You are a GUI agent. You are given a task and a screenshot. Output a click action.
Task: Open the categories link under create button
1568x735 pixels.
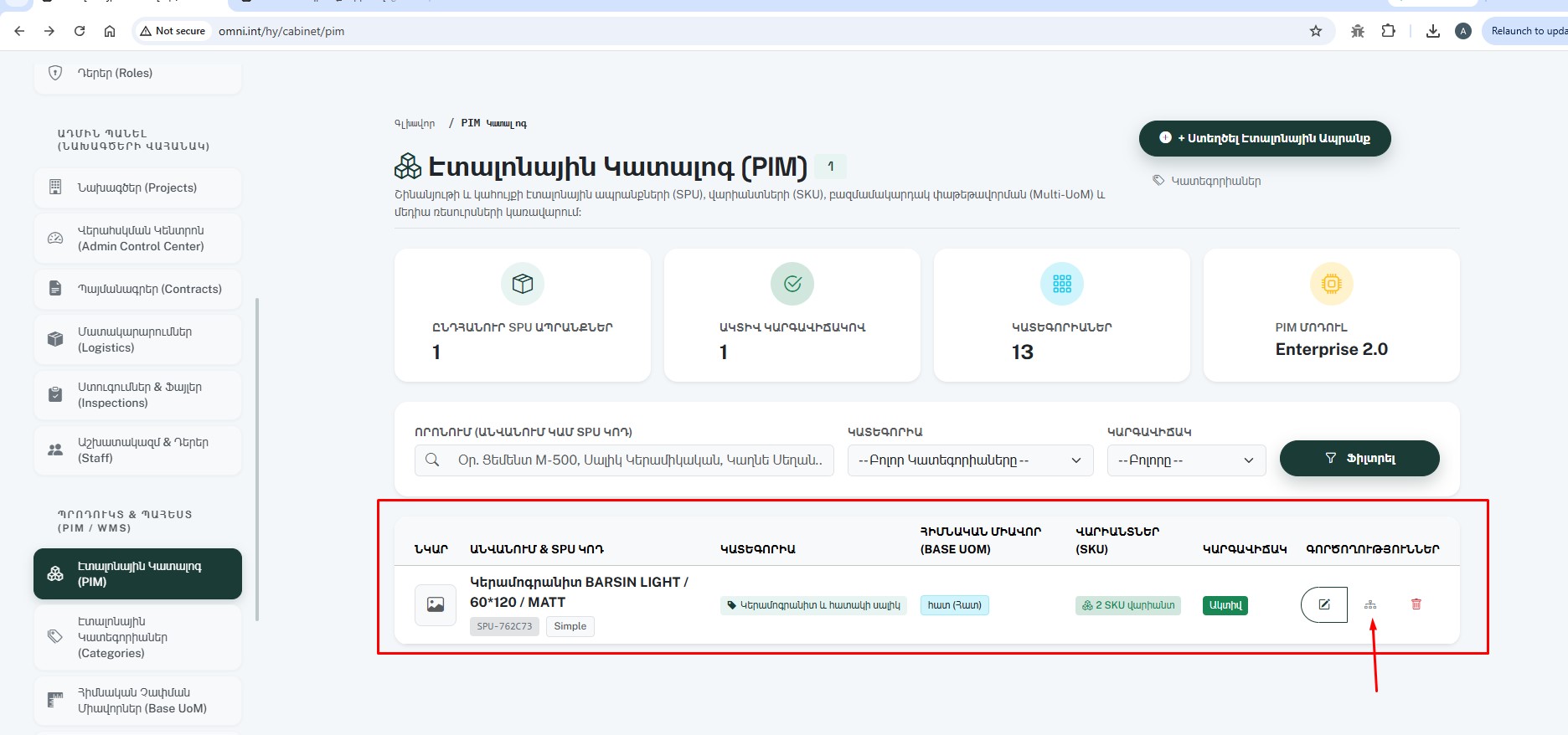click(1207, 181)
